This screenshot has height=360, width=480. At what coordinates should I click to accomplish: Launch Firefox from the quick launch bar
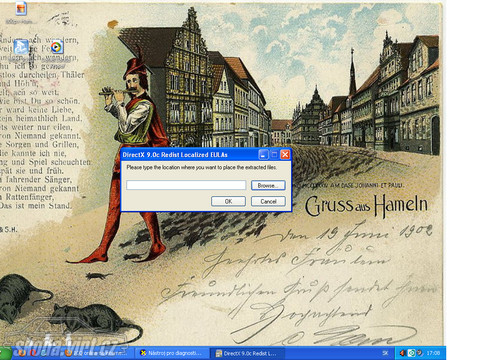[22, 353]
